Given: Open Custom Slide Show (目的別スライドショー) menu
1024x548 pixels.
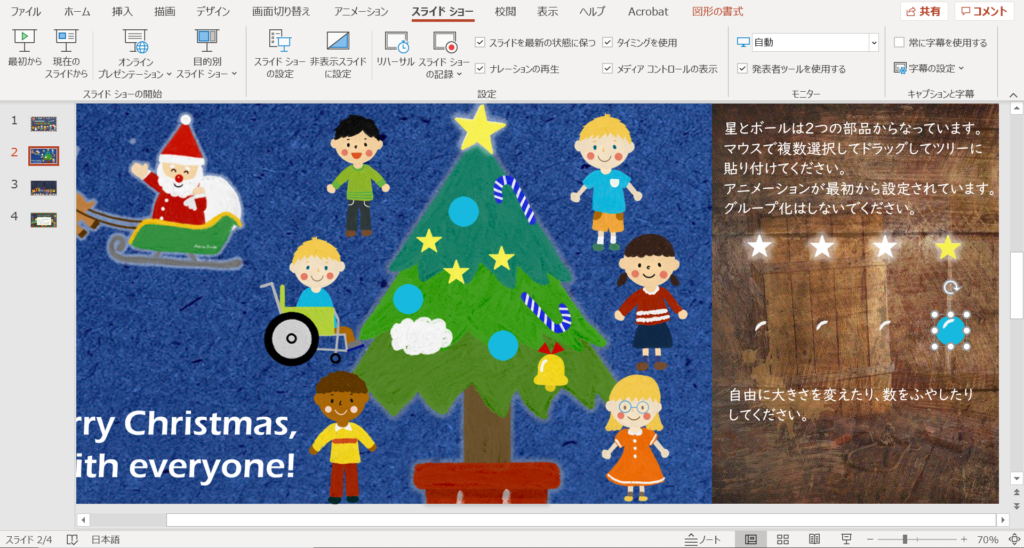Looking at the screenshot, I should (206, 54).
